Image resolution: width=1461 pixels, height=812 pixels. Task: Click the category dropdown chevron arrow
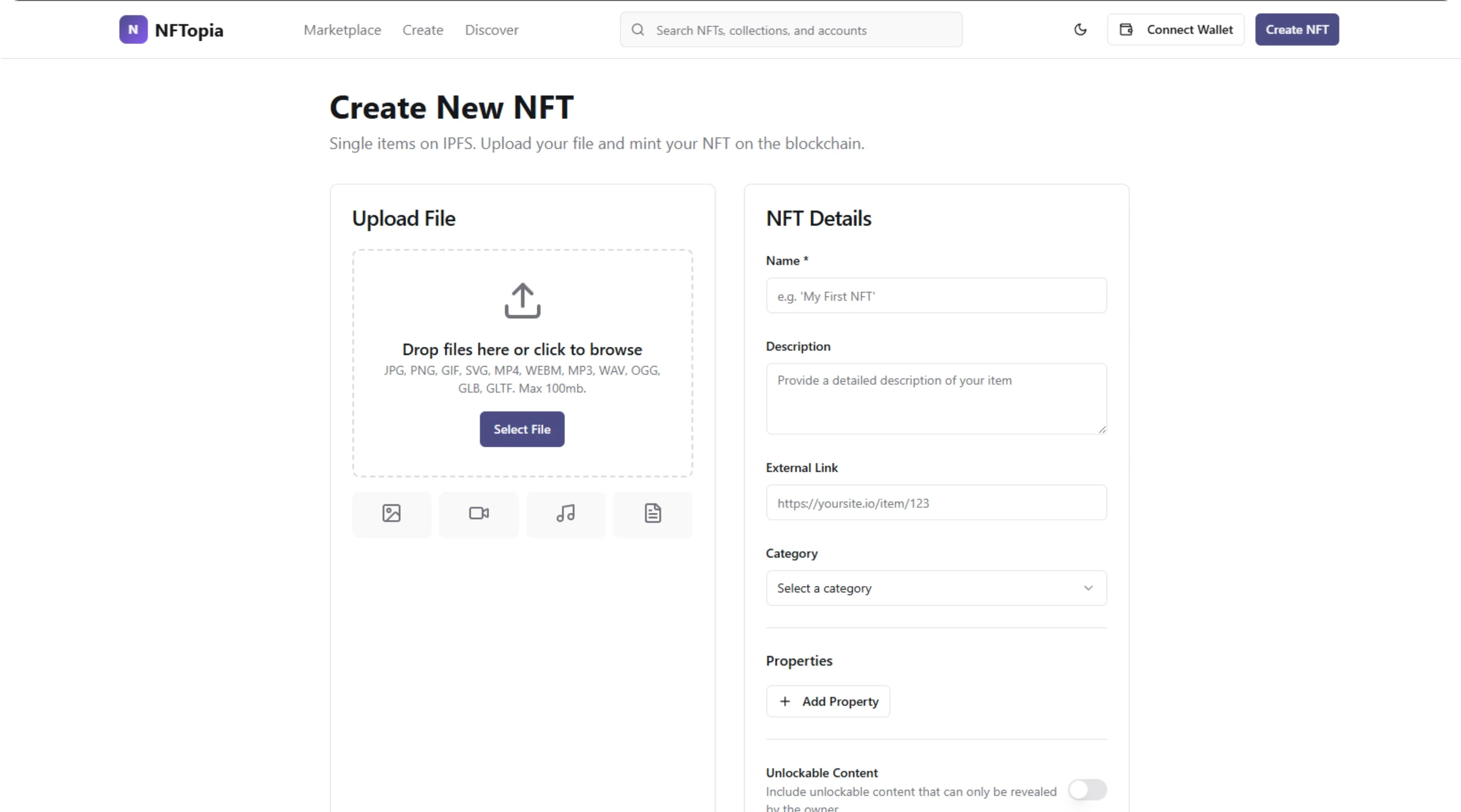point(1088,588)
